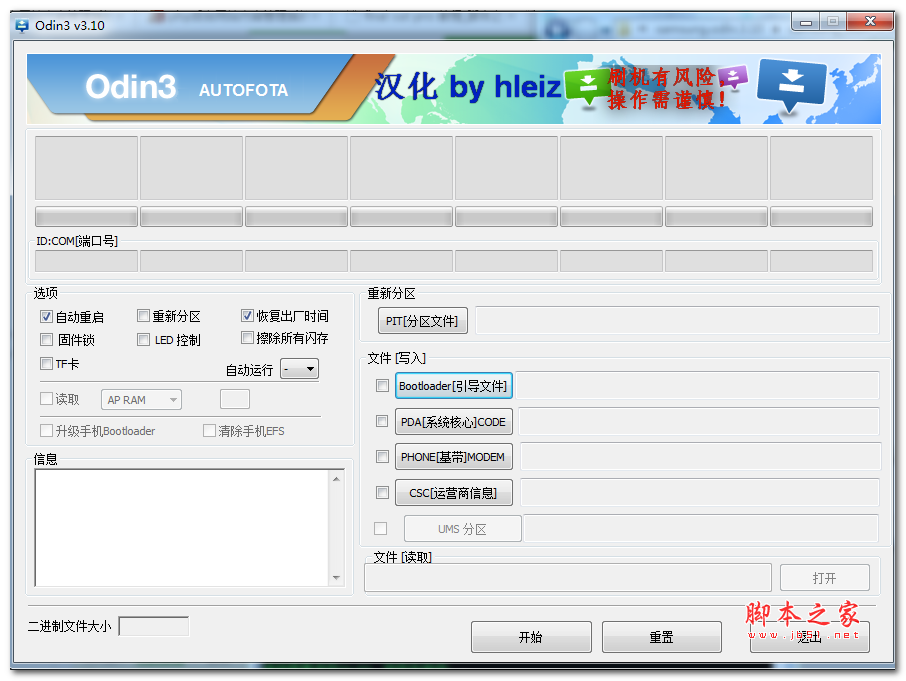This screenshot has width=906, height=681.
Task: Enable the checkbox beside Bootloader[引导文件]
Action: click(x=382, y=385)
